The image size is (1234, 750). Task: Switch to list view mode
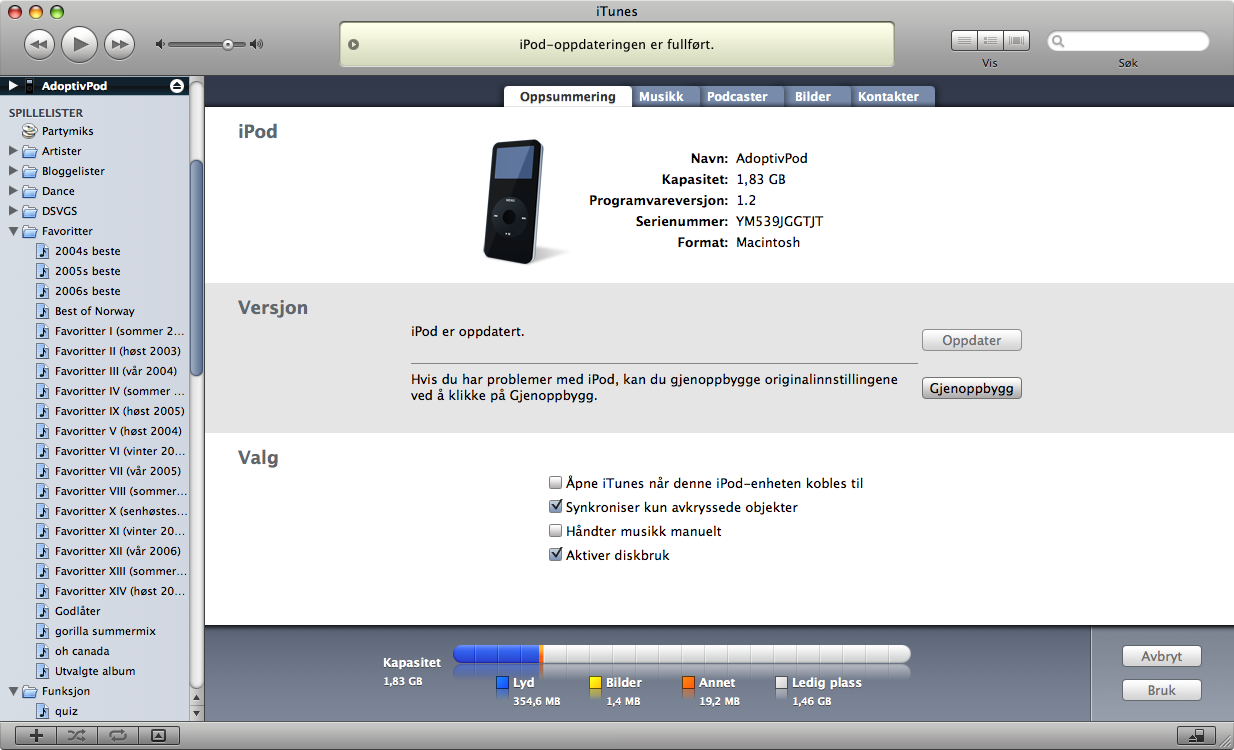[x=964, y=41]
